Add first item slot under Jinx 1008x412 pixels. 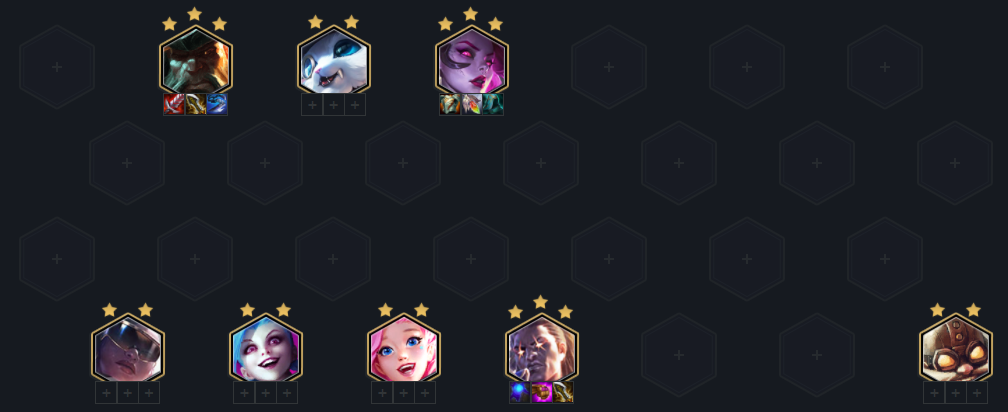tap(244, 392)
